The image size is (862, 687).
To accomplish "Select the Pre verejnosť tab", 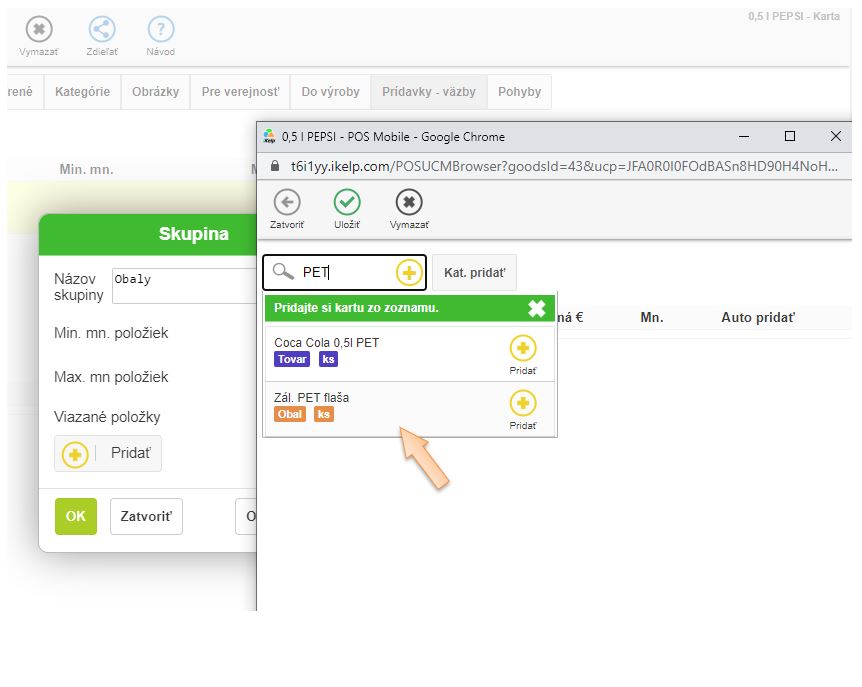I will pyautogui.click(x=240, y=92).
